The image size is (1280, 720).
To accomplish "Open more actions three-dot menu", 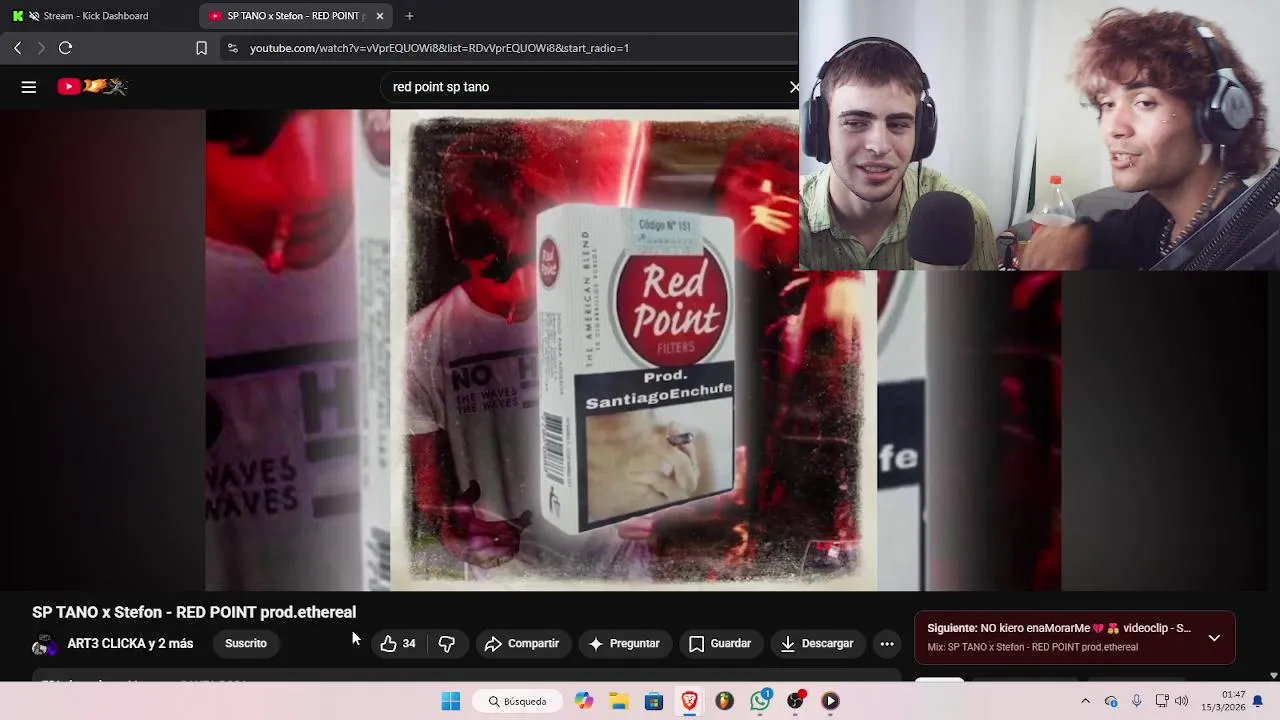I will pos(887,644).
